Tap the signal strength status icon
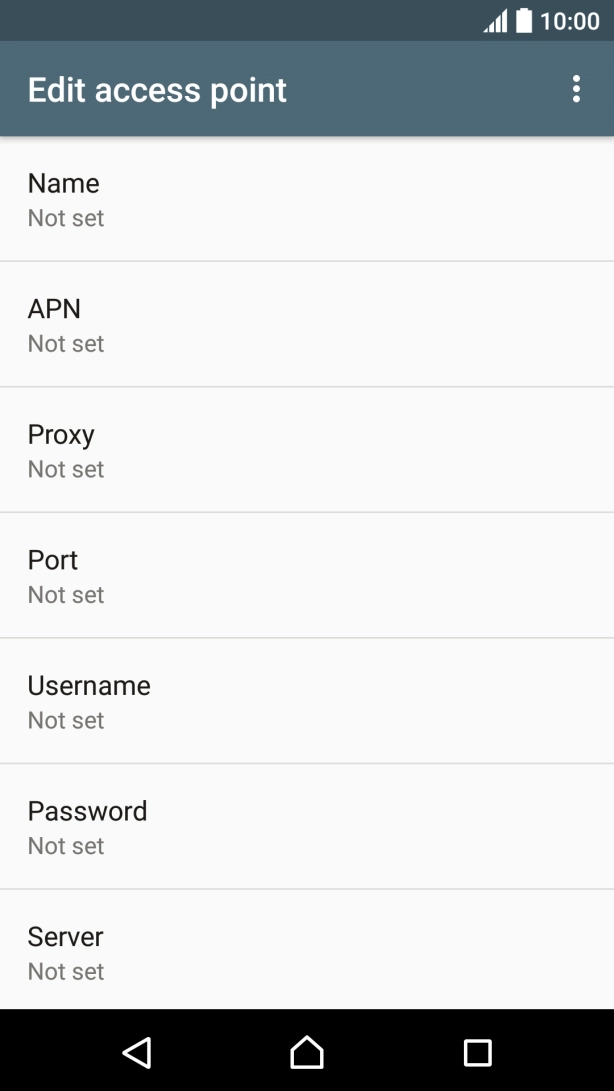This screenshot has width=614, height=1091. (495, 21)
